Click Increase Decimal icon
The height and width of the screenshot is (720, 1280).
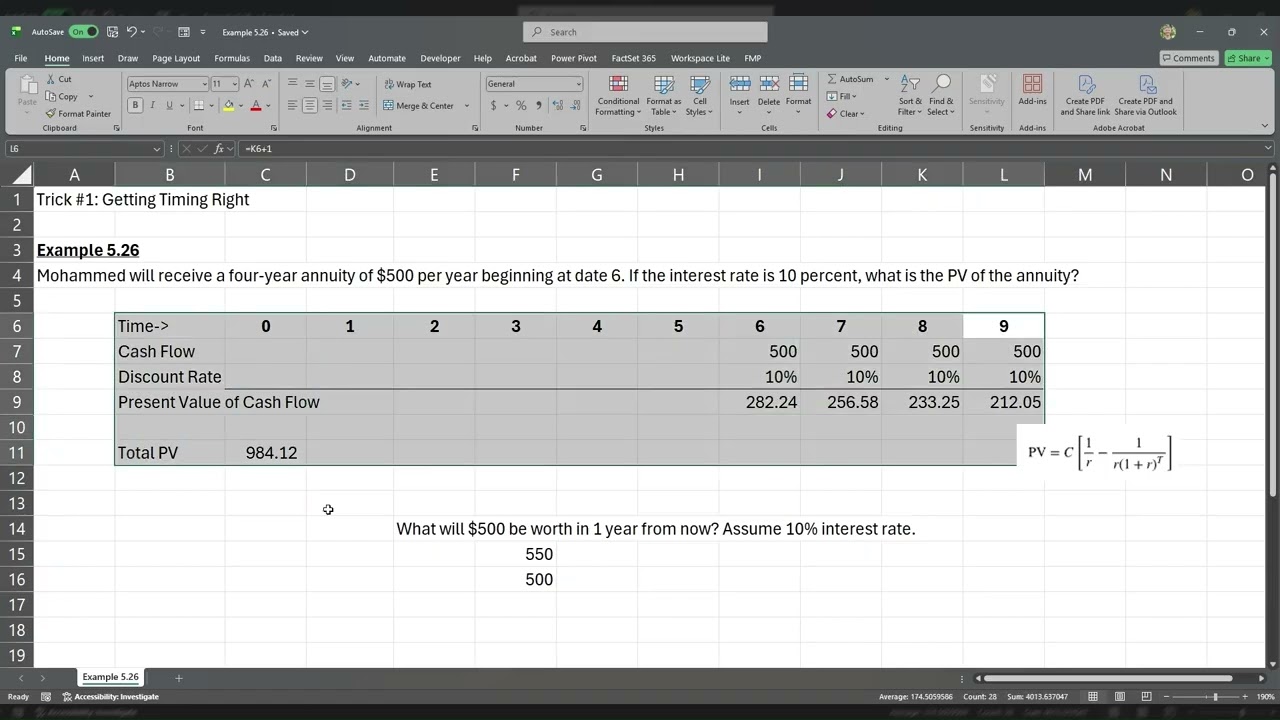point(558,105)
